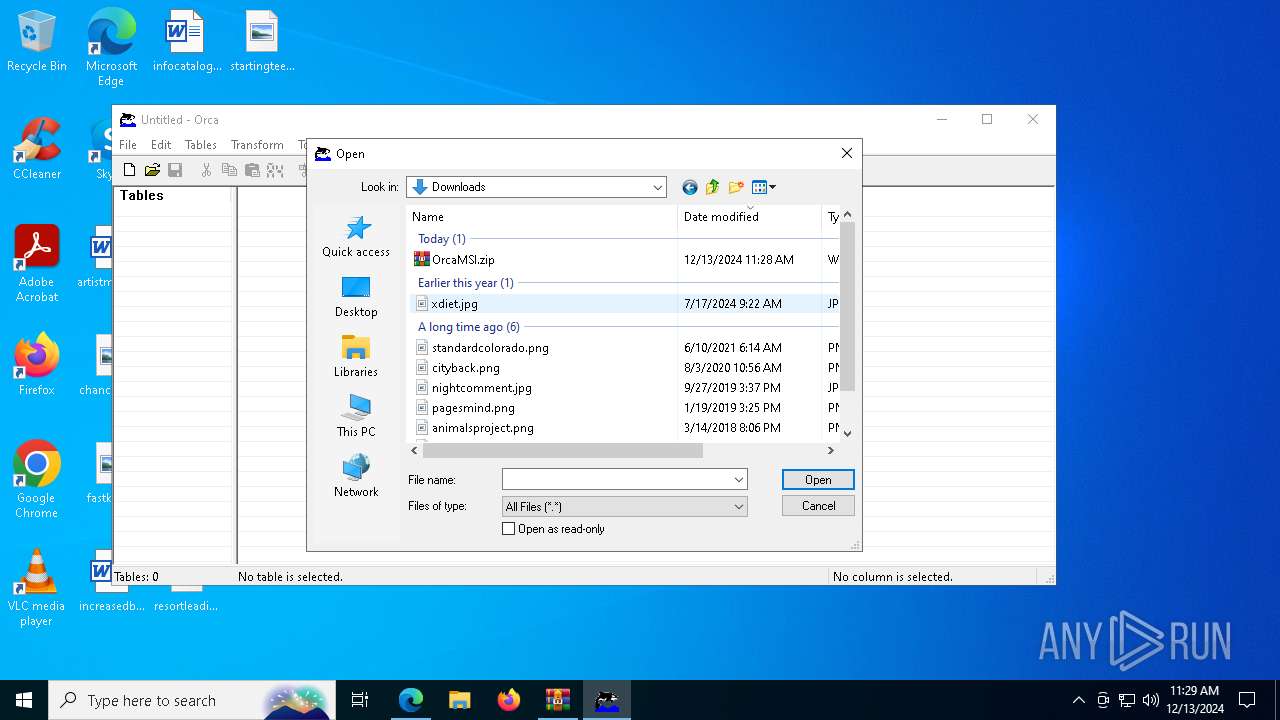Open the File menu in Orca
Viewport: 1280px width, 720px height.
(128, 145)
